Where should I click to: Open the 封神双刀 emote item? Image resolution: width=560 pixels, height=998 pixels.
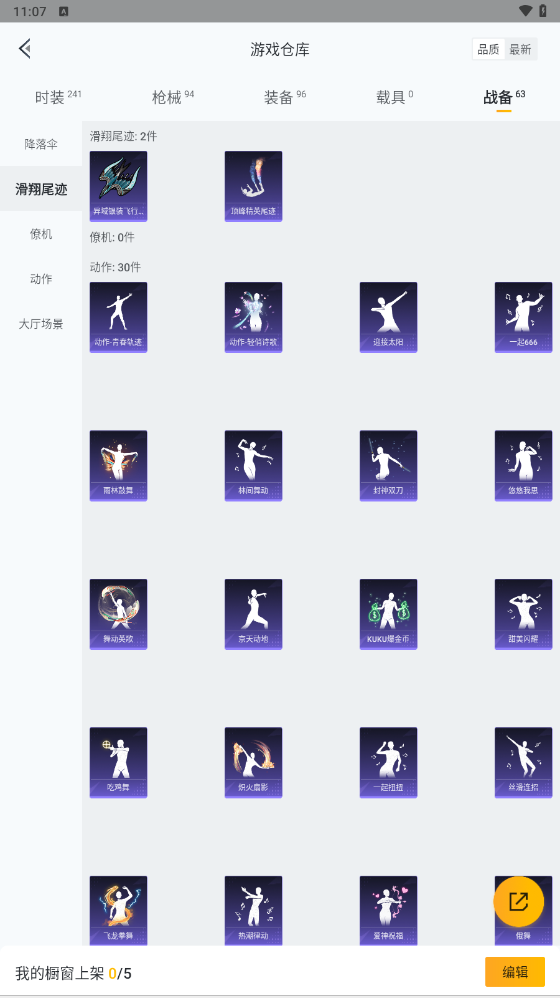click(388, 466)
